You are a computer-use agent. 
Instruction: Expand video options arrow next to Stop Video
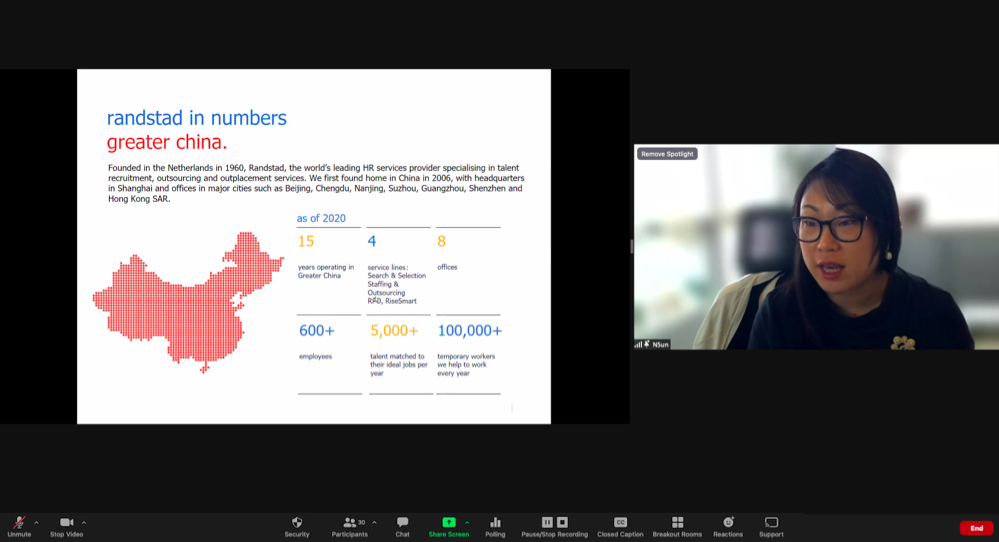point(84,522)
